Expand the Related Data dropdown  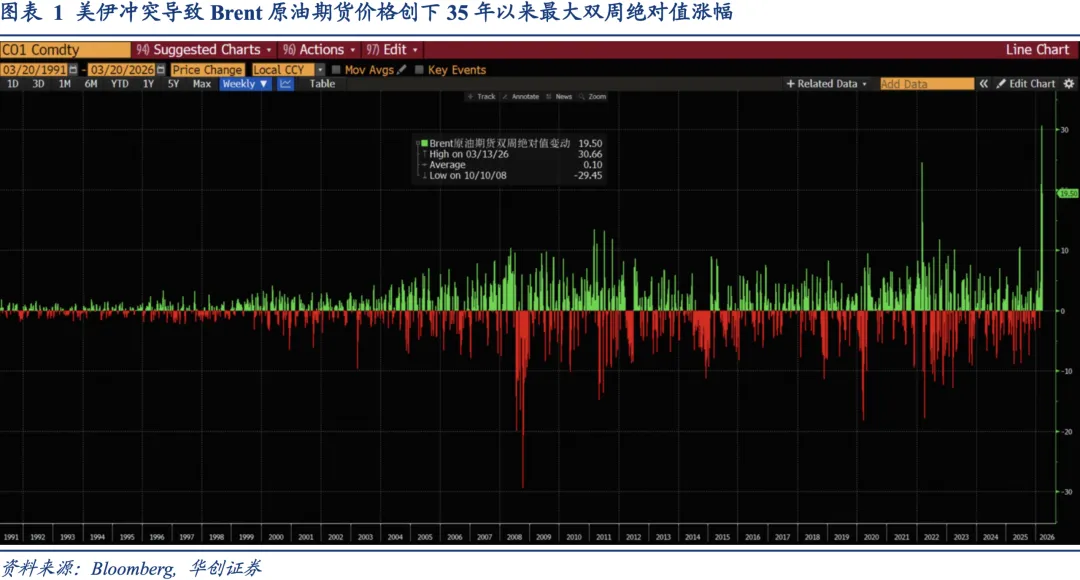pyautogui.click(x=827, y=84)
